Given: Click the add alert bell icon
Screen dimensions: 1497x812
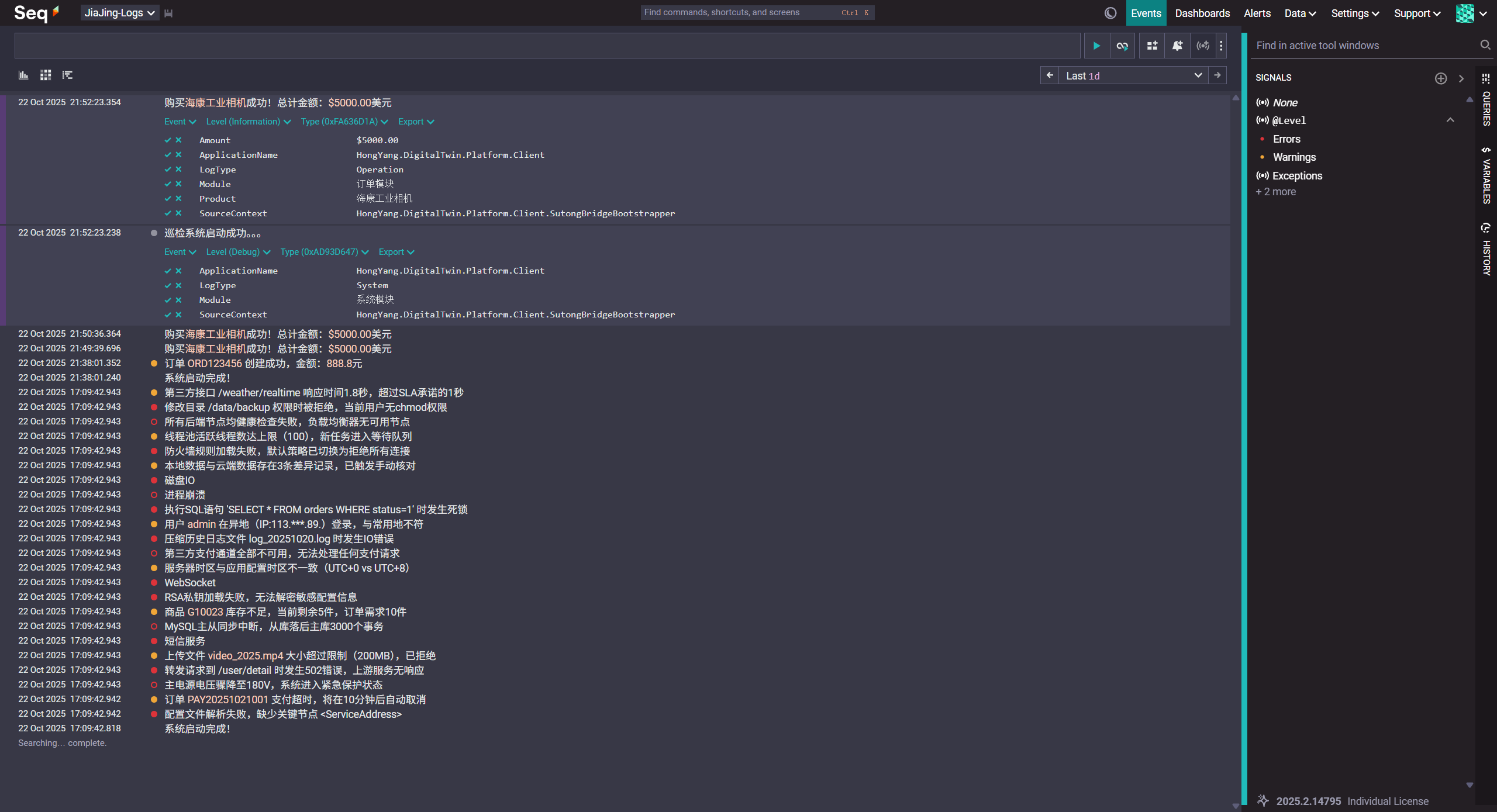Looking at the screenshot, I should (1177, 46).
